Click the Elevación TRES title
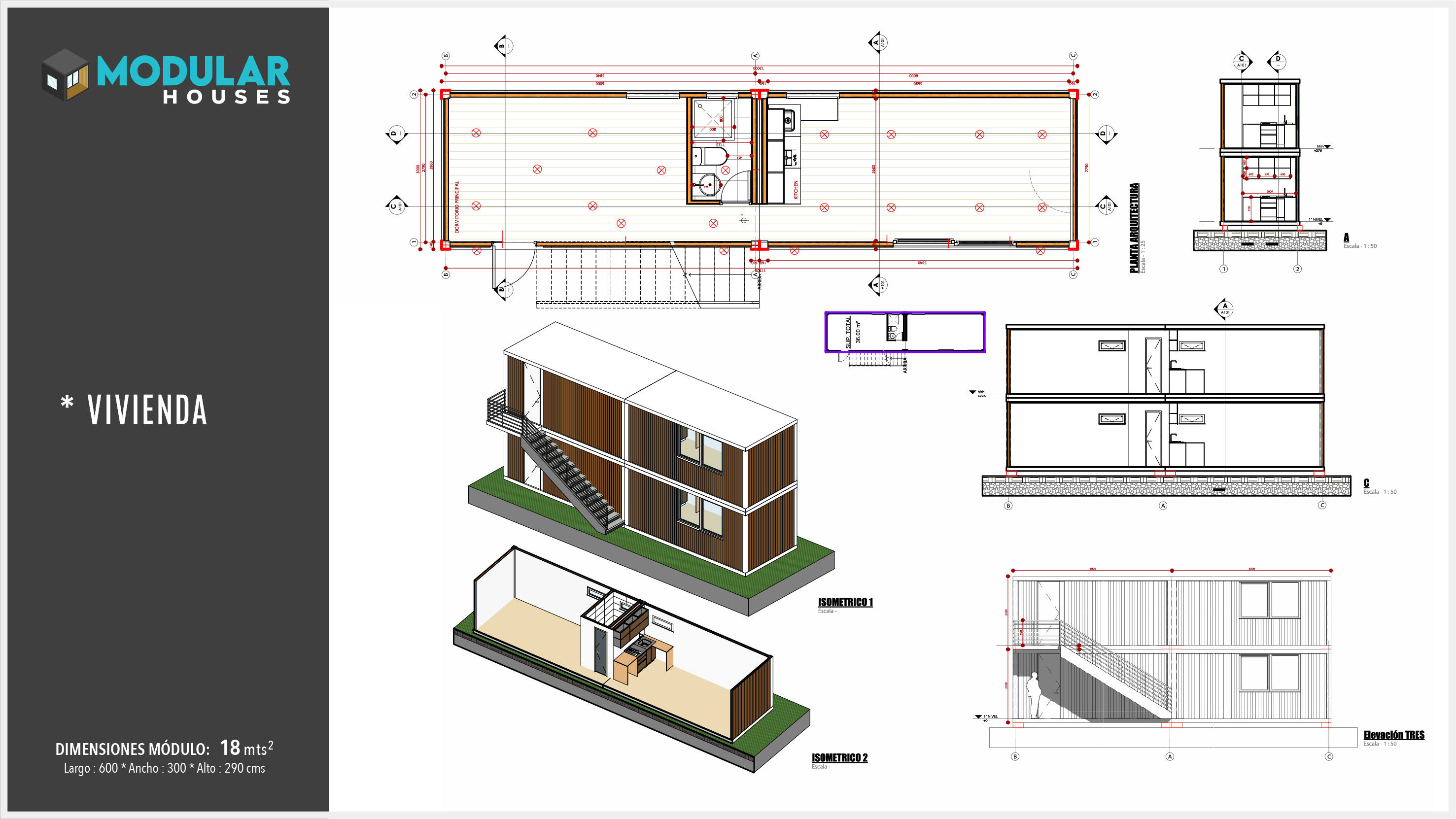 (x=1393, y=735)
